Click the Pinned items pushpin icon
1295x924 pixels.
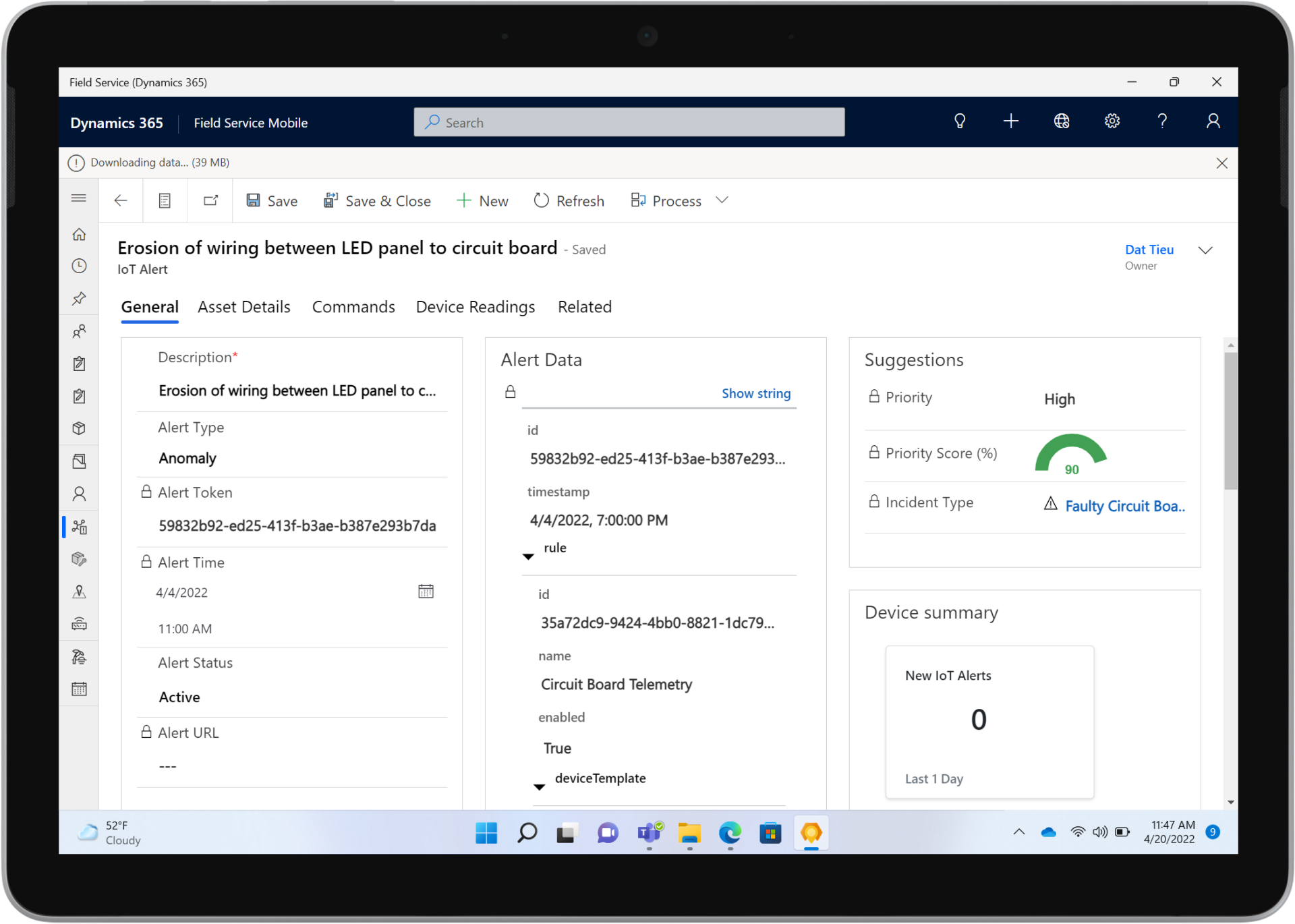(79, 298)
